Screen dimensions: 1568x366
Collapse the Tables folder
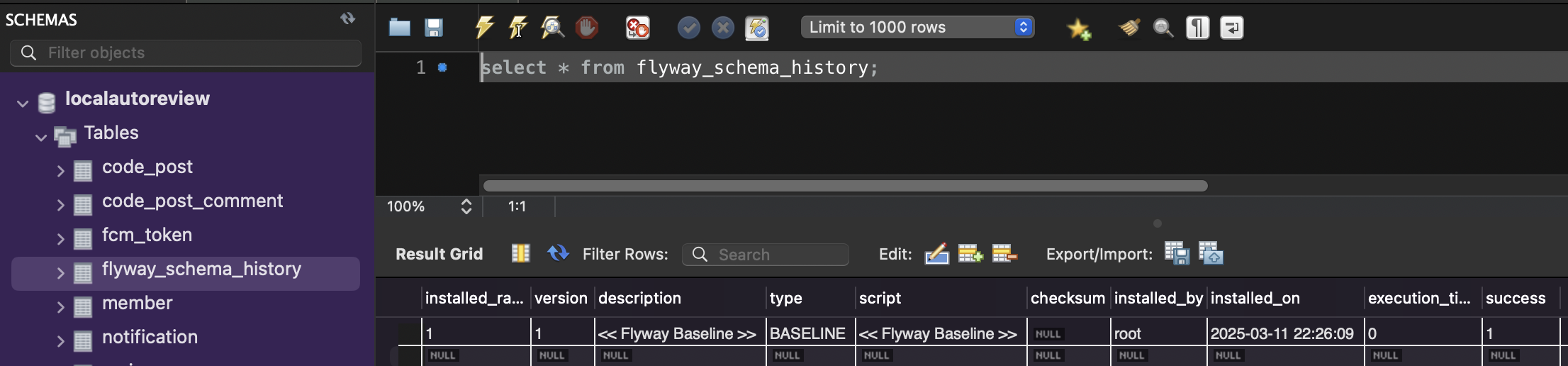pos(41,138)
